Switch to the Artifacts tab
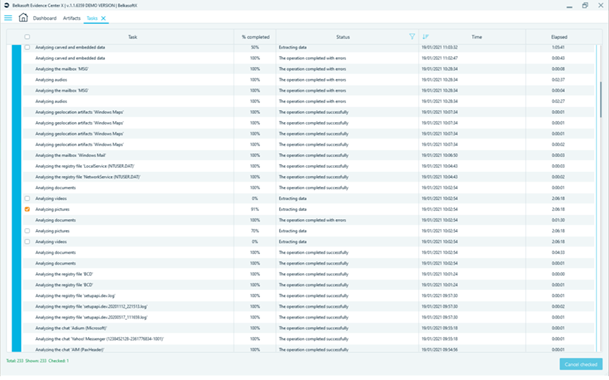The image size is (609, 380). (71, 18)
